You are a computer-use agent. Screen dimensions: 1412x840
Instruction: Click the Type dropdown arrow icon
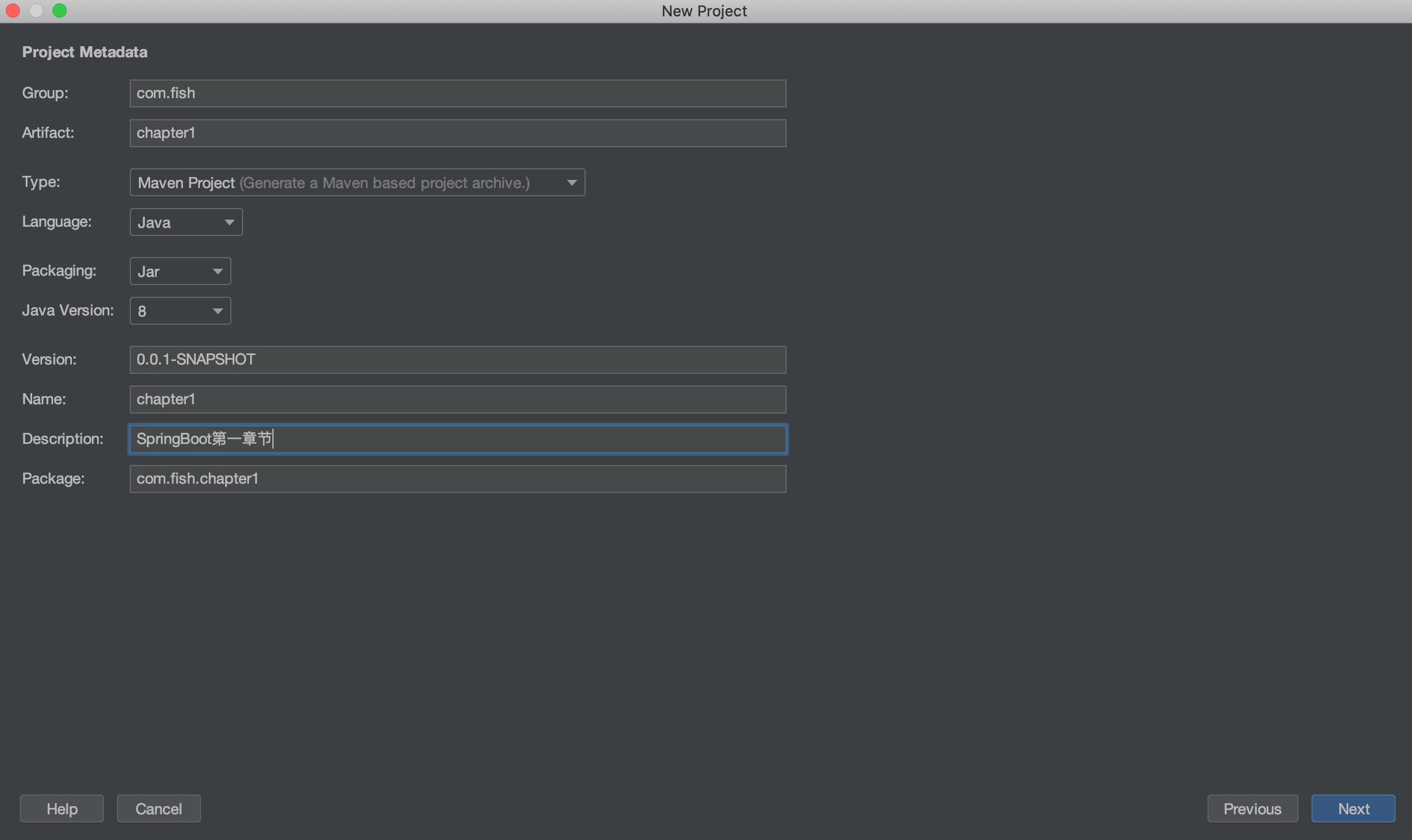[572, 183]
